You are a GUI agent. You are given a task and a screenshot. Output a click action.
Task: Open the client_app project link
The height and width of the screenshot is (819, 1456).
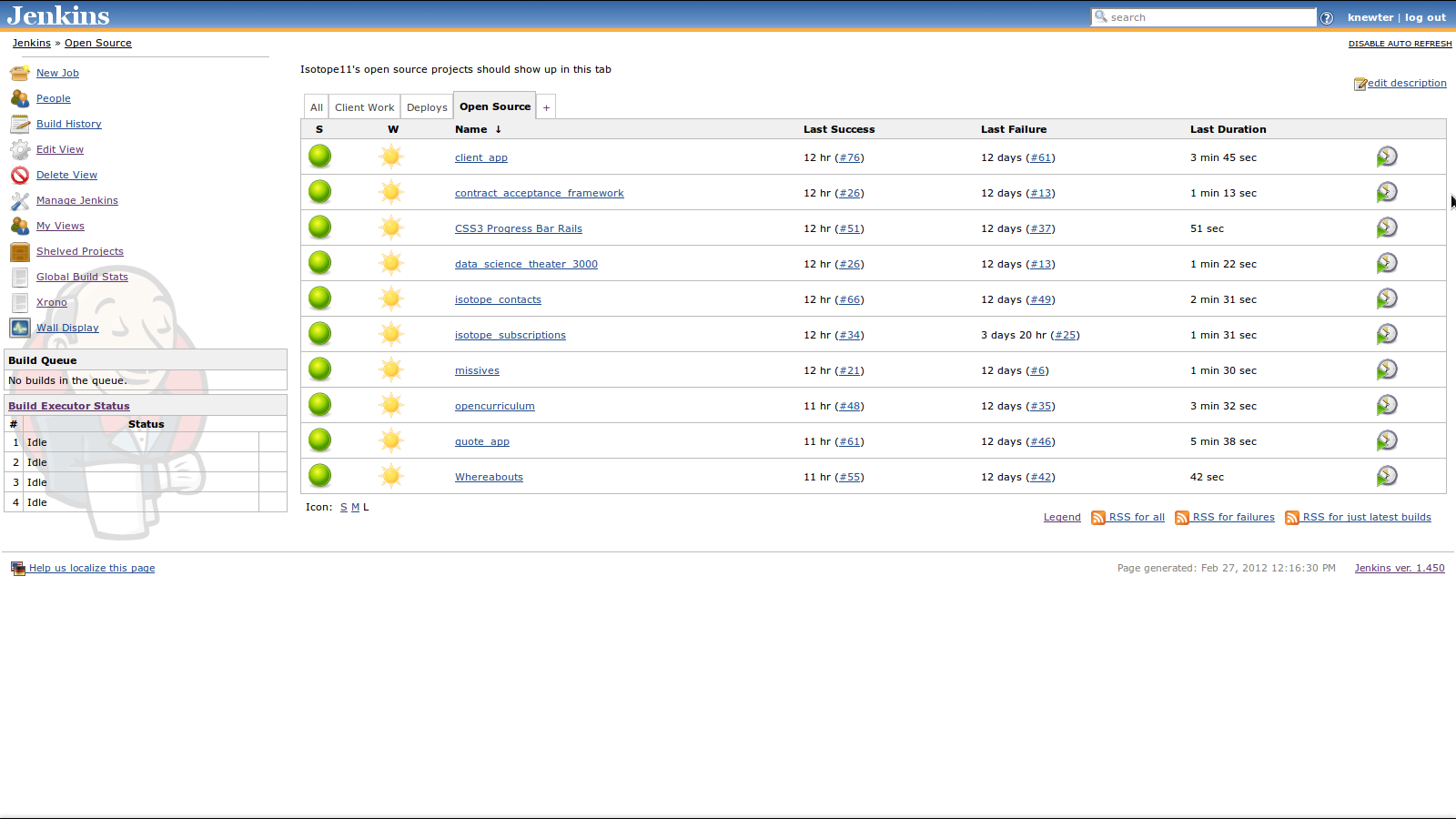click(x=481, y=157)
